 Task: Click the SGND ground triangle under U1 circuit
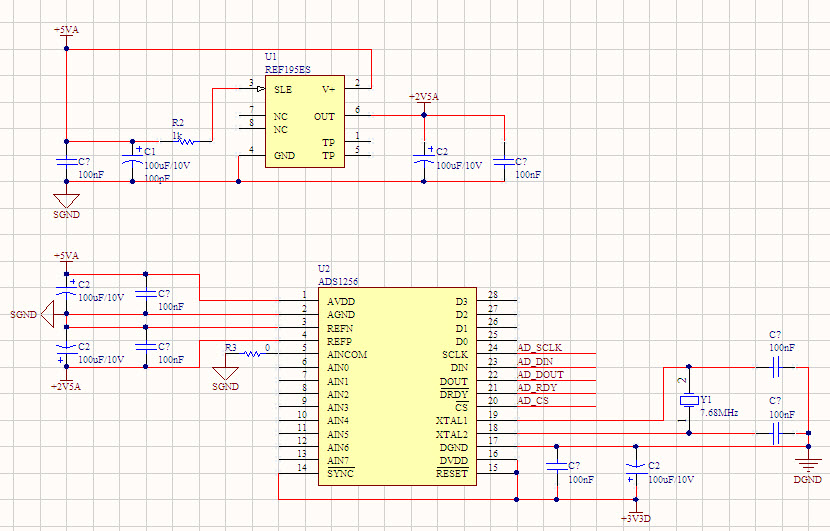point(67,201)
